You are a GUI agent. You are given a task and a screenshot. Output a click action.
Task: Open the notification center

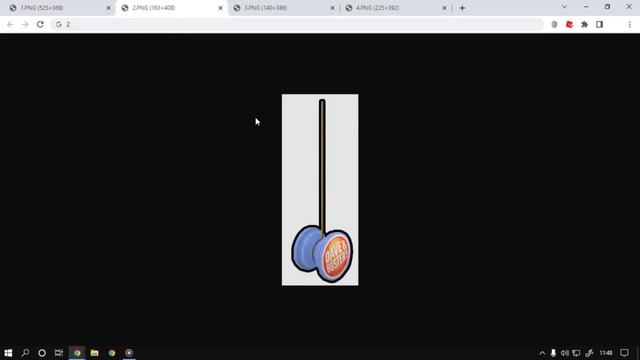tap(624, 353)
